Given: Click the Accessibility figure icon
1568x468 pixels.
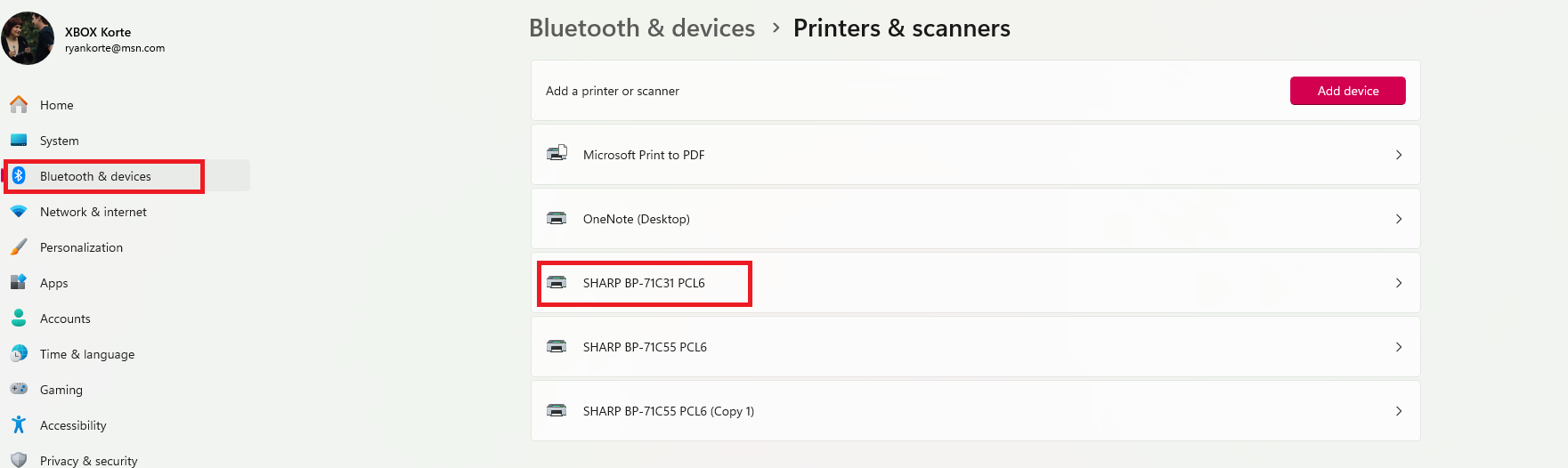Looking at the screenshot, I should (19, 425).
